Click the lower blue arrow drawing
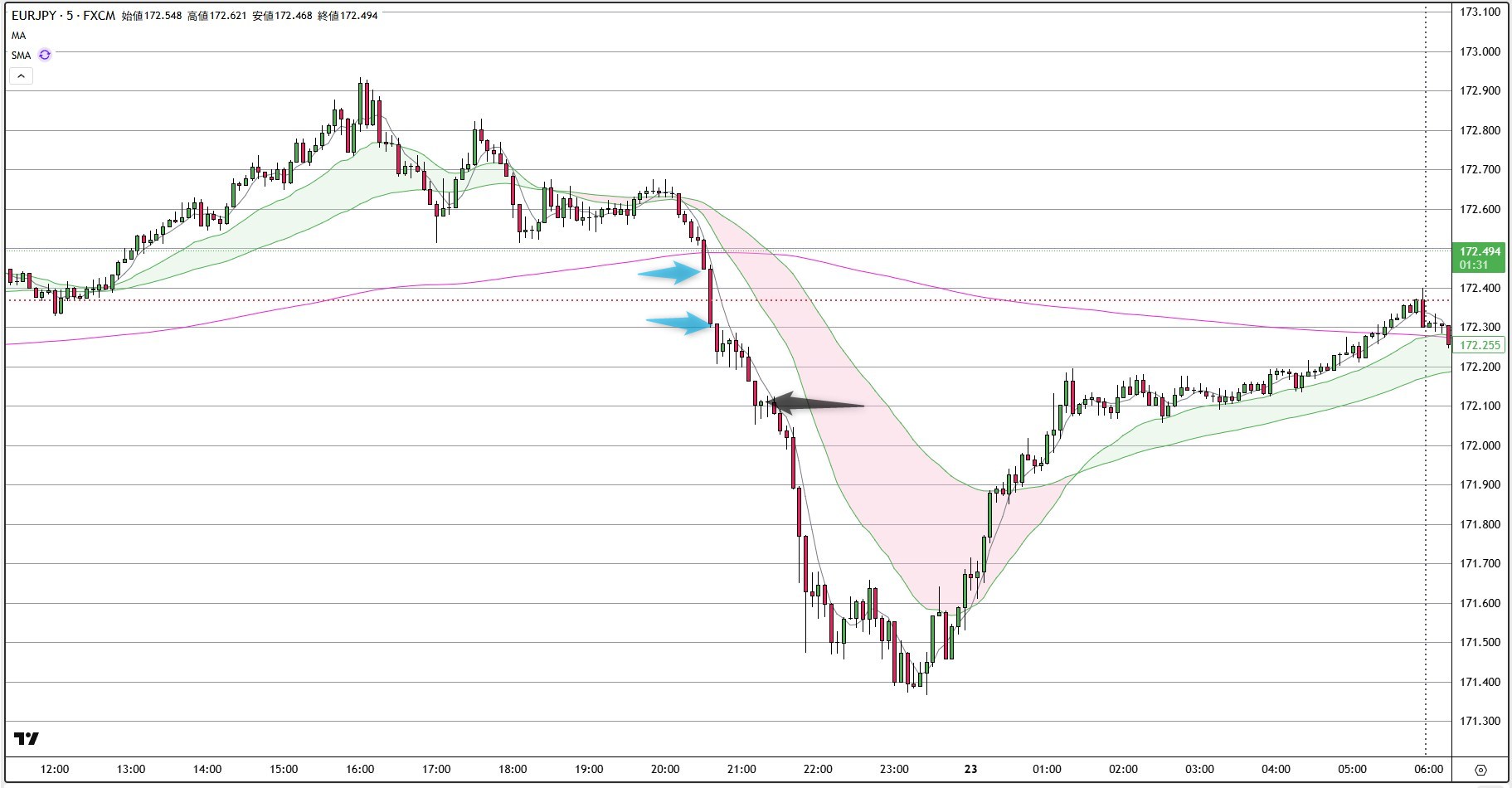Screen dimensions: 1512x788 tap(679, 323)
